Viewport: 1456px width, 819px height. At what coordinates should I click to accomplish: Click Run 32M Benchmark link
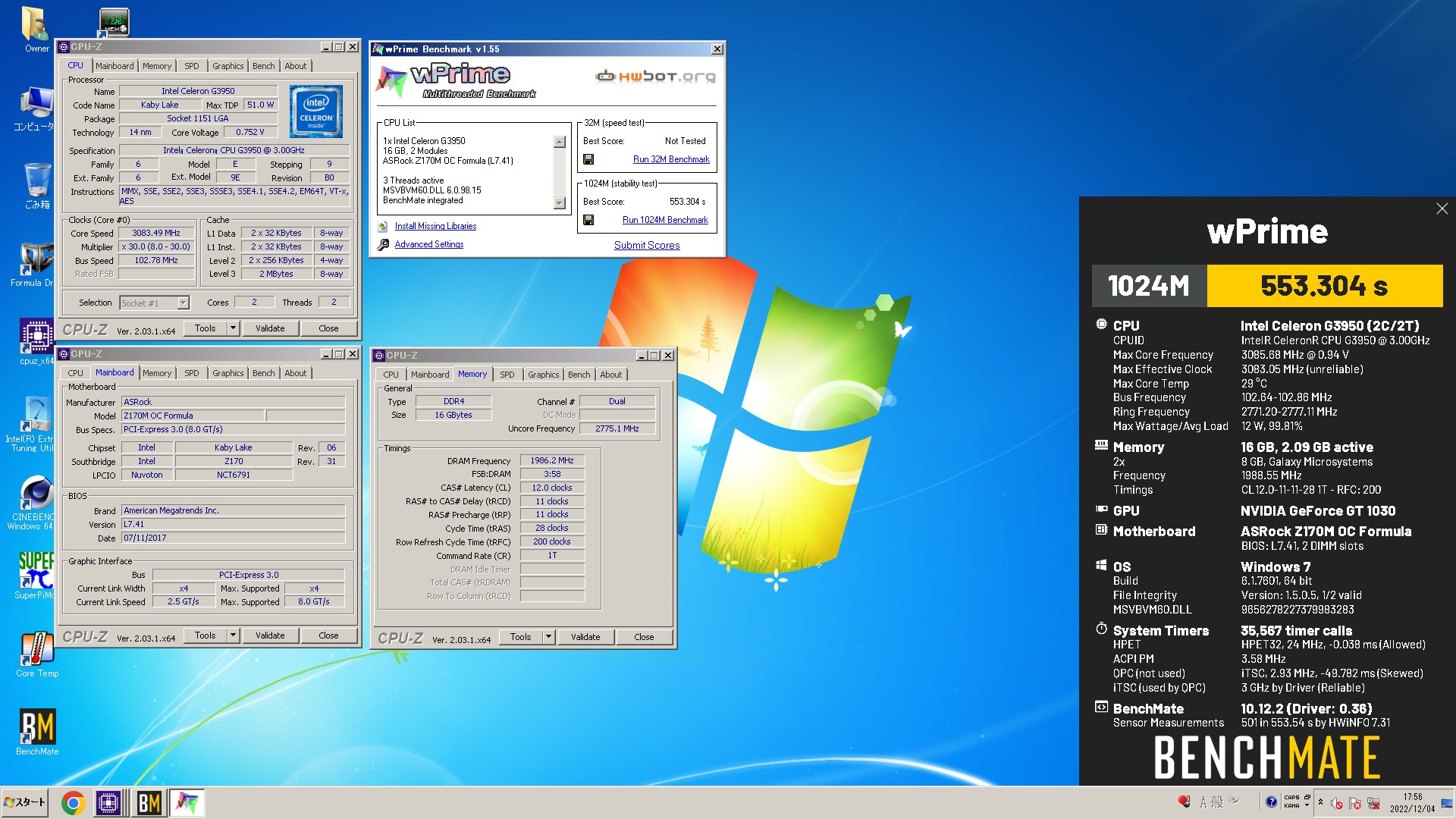pyautogui.click(x=671, y=159)
